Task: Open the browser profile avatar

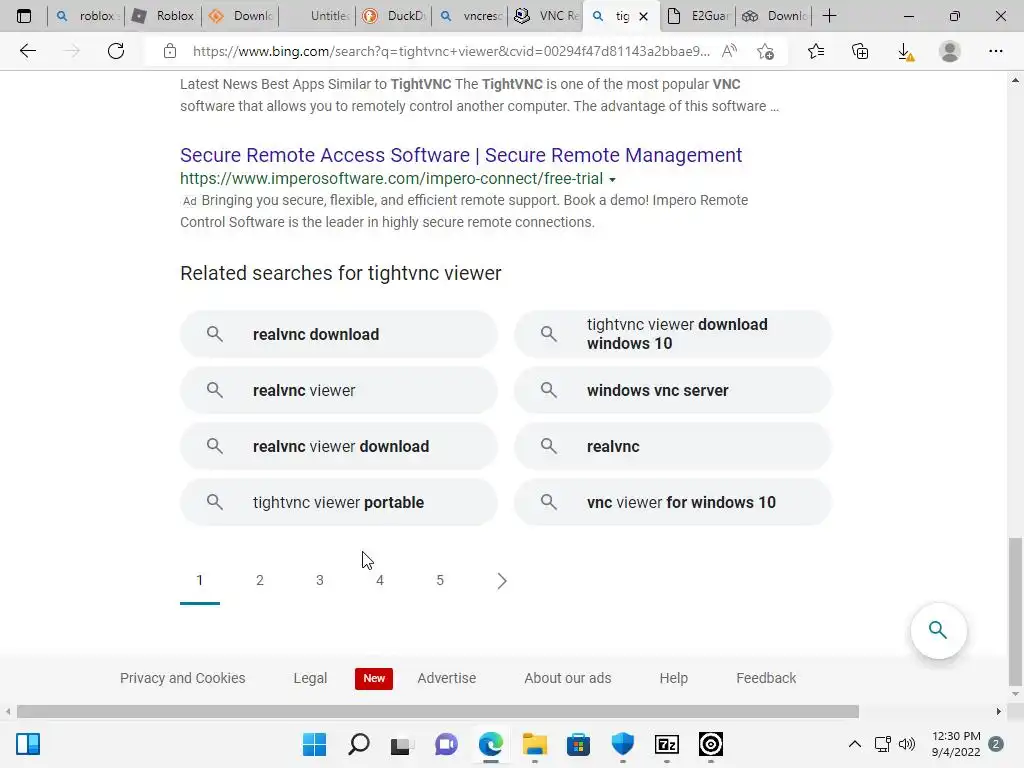Action: click(x=950, y=51)
